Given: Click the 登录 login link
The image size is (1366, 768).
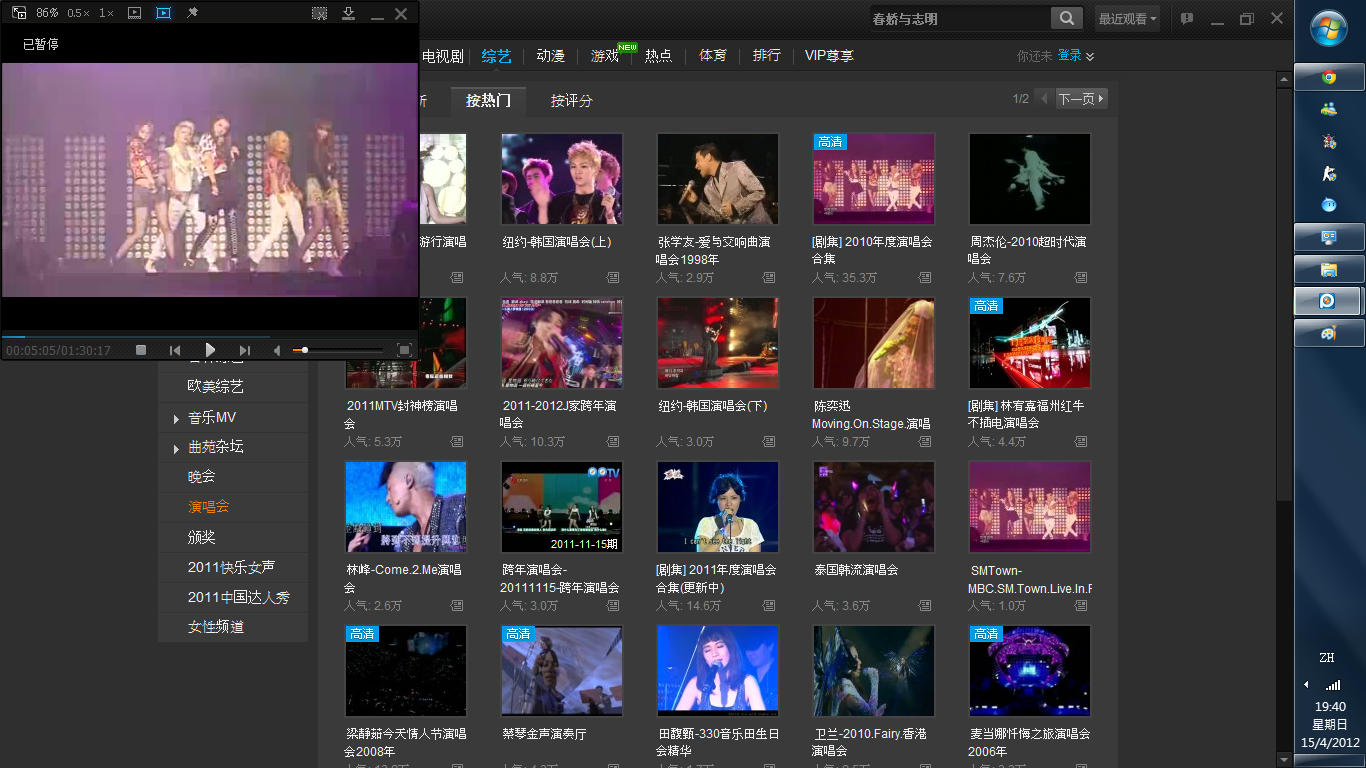Looking at the screenshot, I should 1070,56.
